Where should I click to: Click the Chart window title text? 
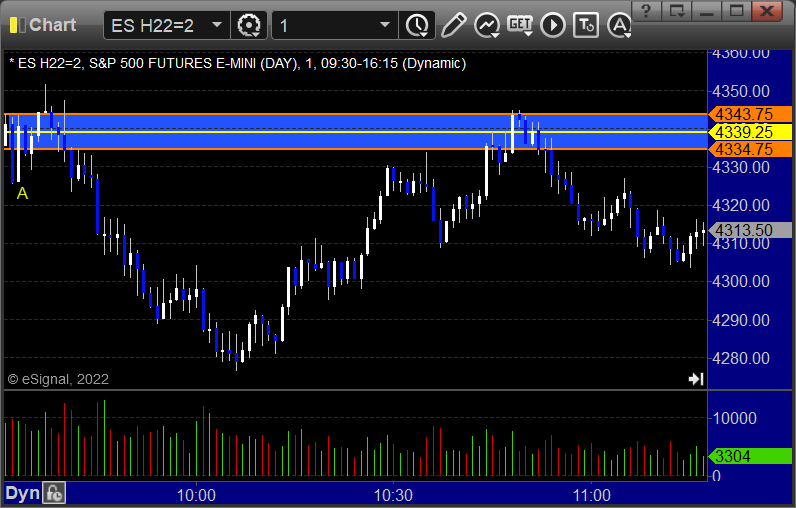click(52, 25)
